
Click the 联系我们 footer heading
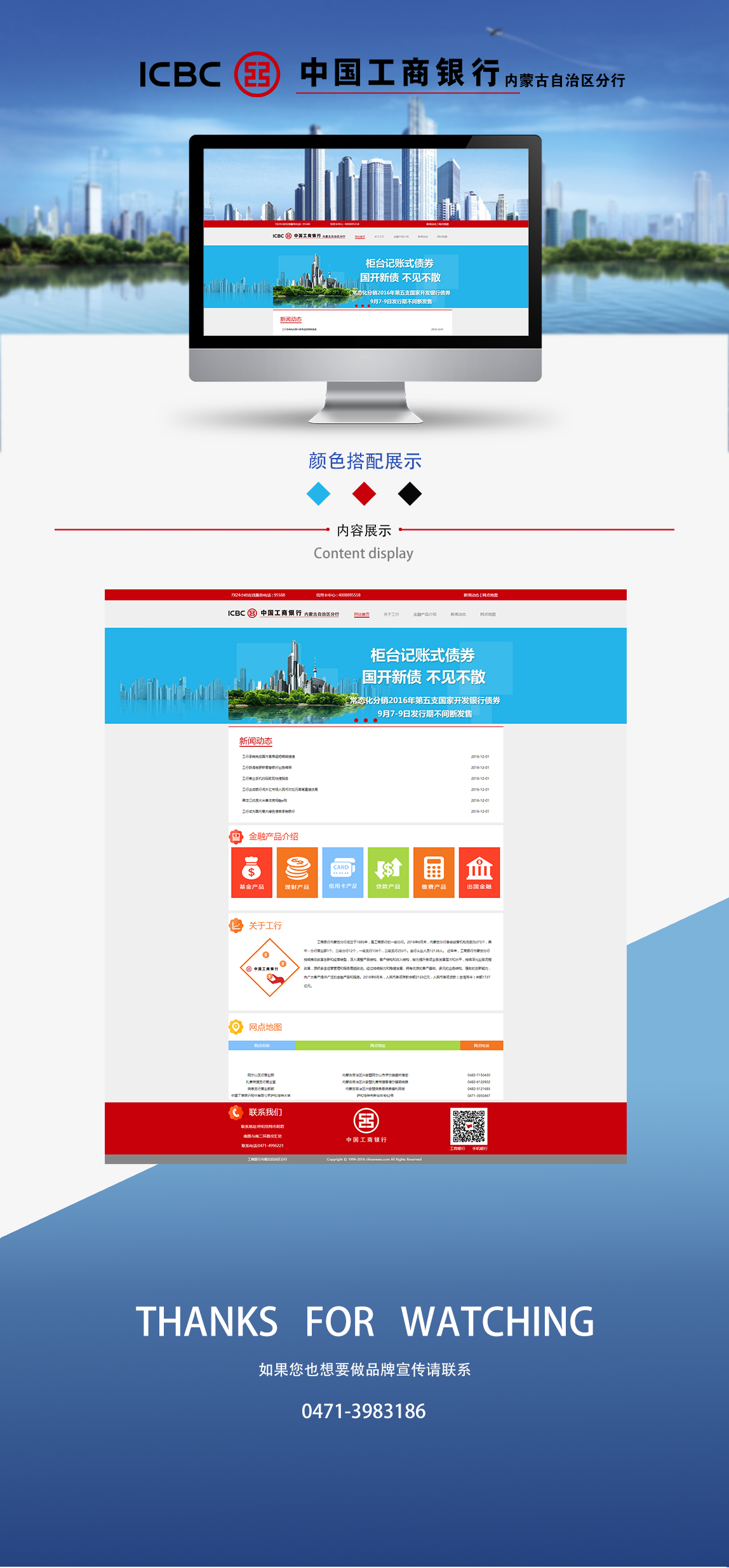pos(265,1112)
